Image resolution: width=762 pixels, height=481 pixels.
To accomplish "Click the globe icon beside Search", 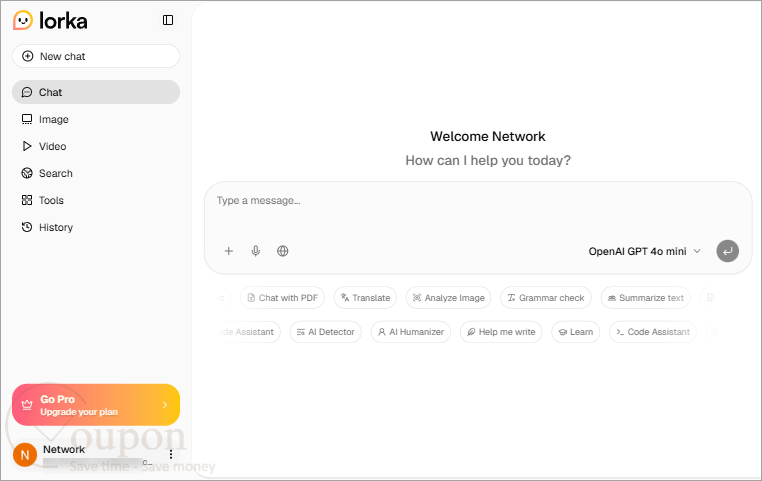I will click(x=27, y=173).
